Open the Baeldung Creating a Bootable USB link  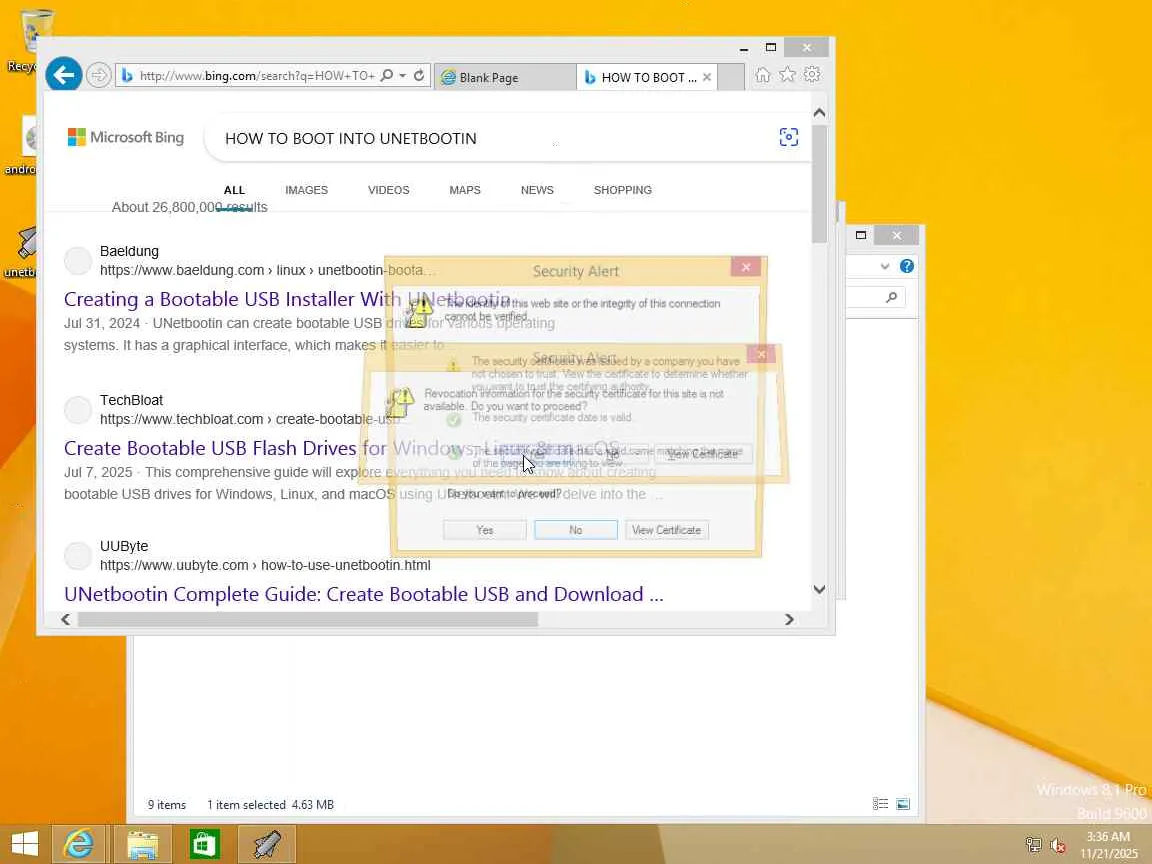[287, 300]
